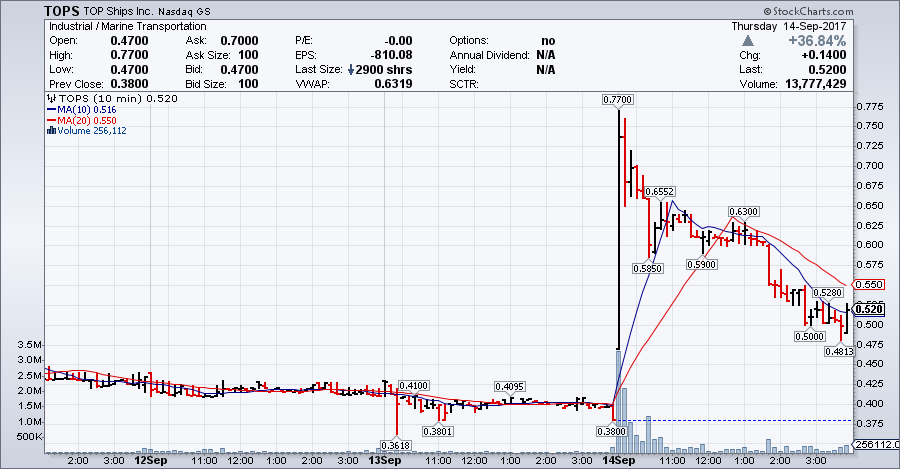Click the Volume legend histogram icon
900x469 pixels.
click(51, 130)
